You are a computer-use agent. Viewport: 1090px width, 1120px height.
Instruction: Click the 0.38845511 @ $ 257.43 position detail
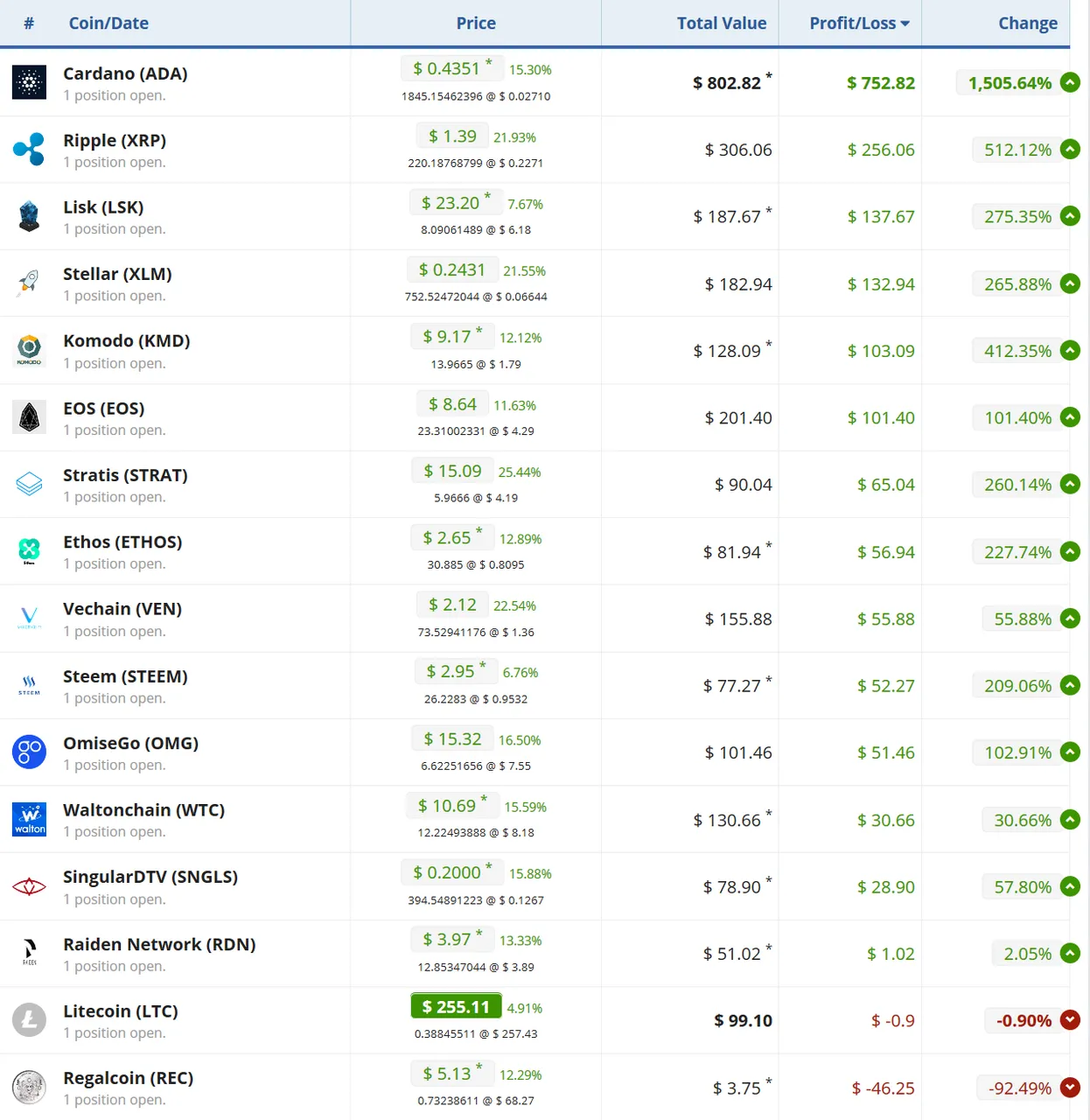476,1034
